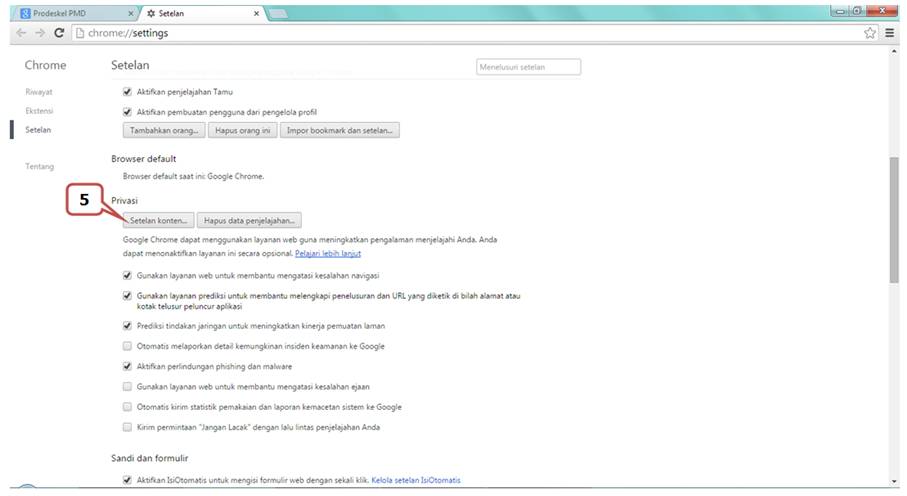Toggle Aktifkan penjelajahan Tamu checkbox
Screen dimensions: 907x496
[x=127, y=91]
